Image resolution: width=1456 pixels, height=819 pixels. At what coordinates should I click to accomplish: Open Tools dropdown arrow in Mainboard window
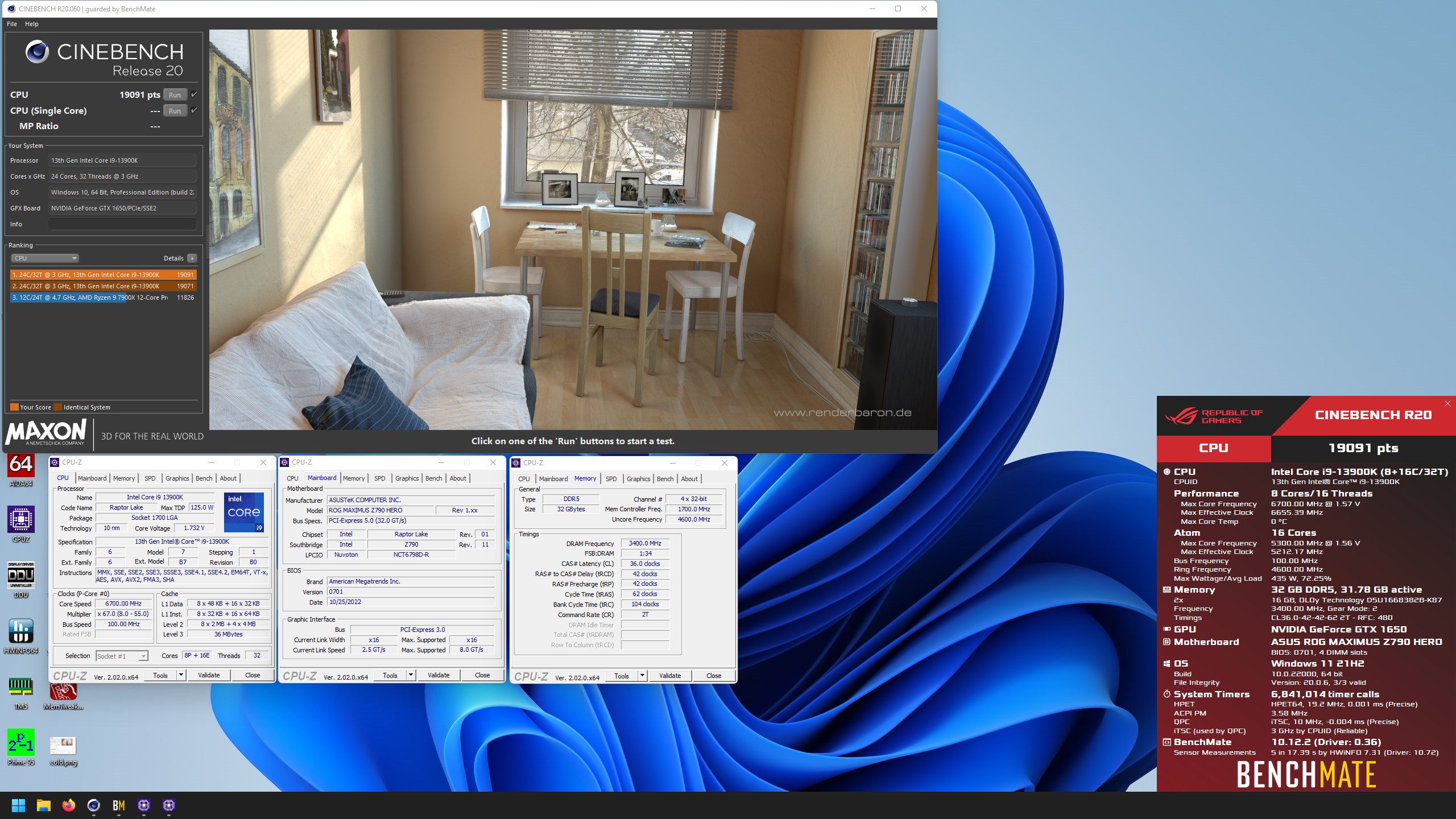[411, 676]
